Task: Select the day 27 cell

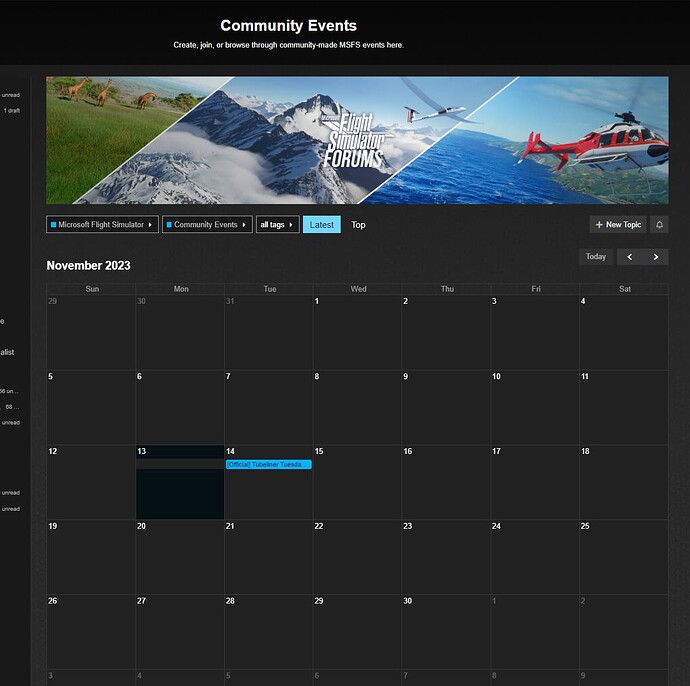Action: tap(180, 632)
